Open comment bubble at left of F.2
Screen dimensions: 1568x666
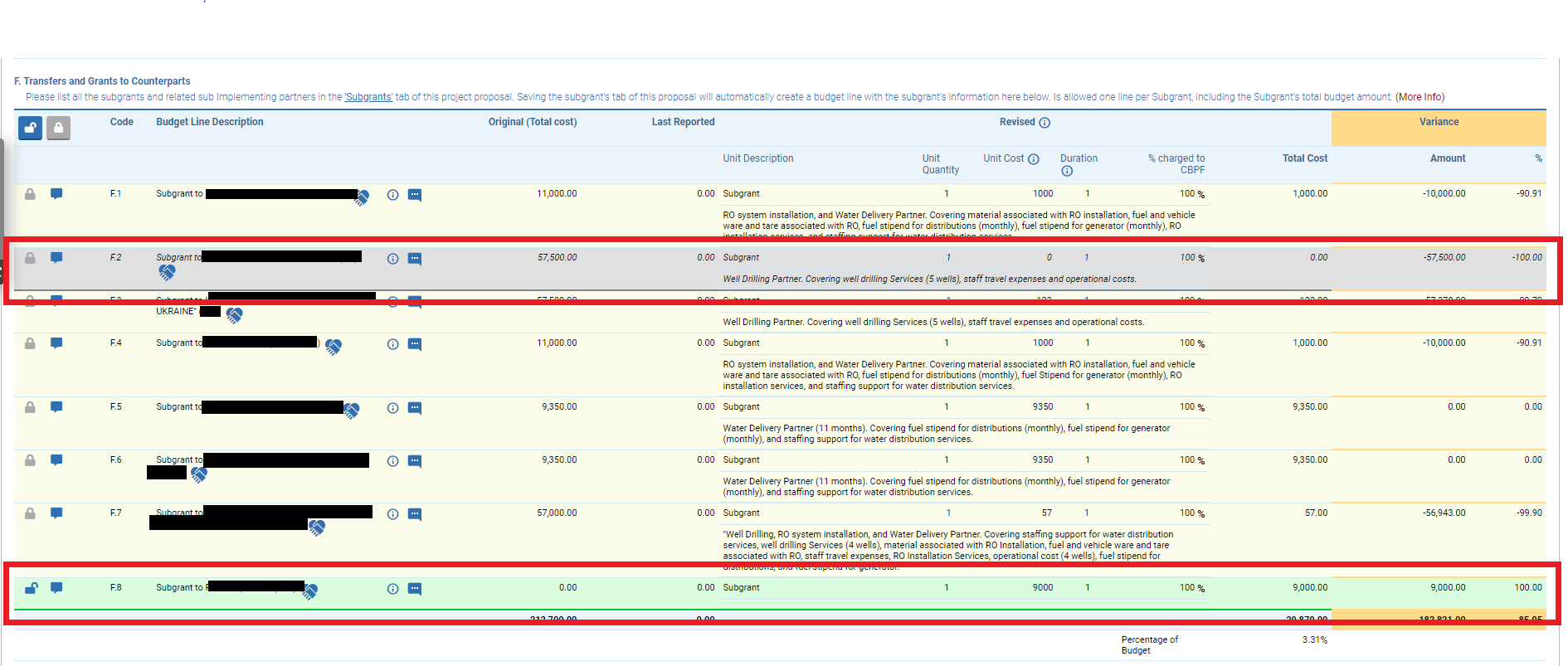pos(56,258)
